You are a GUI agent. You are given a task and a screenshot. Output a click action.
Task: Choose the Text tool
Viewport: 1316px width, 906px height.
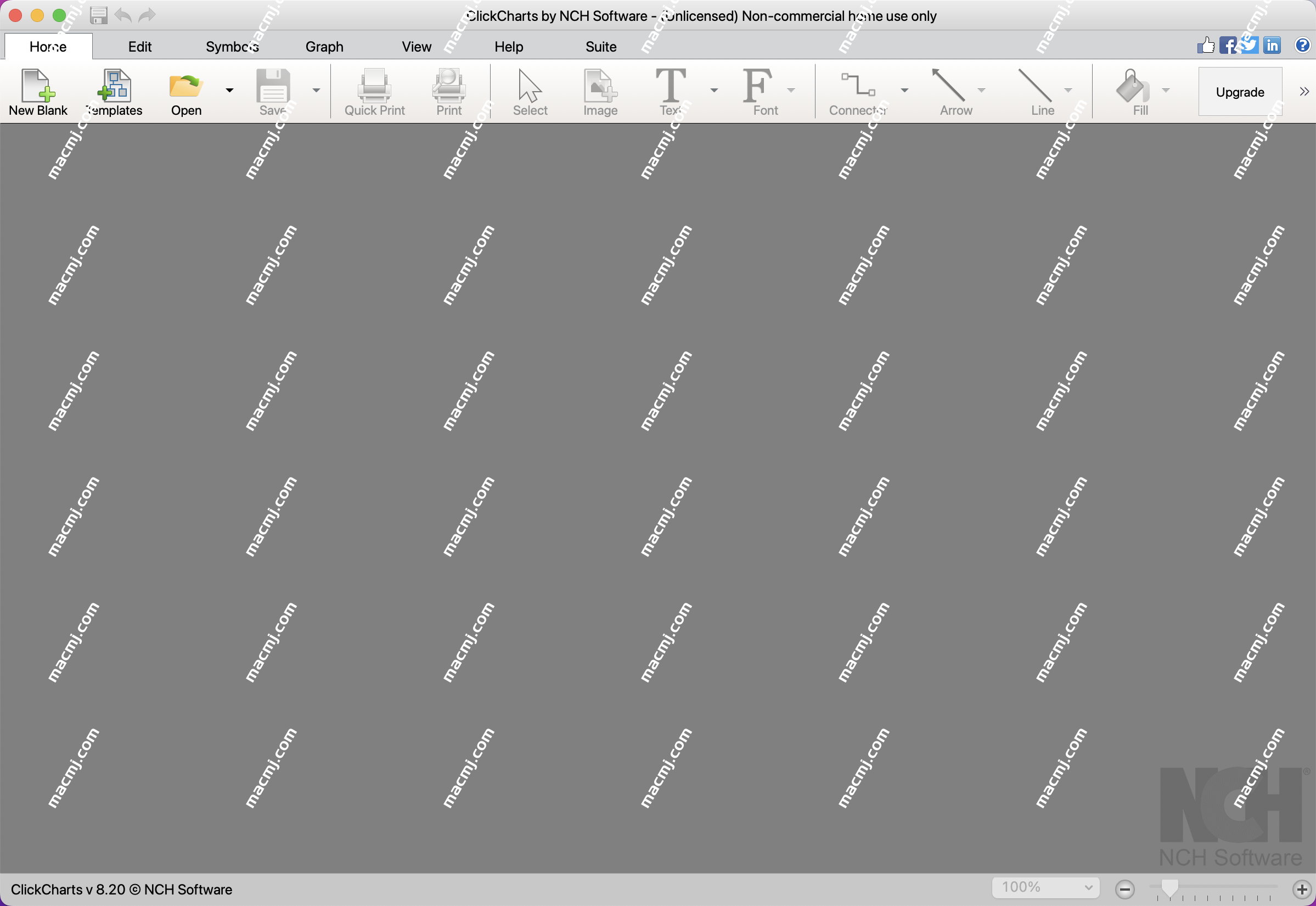click(671, 92)
